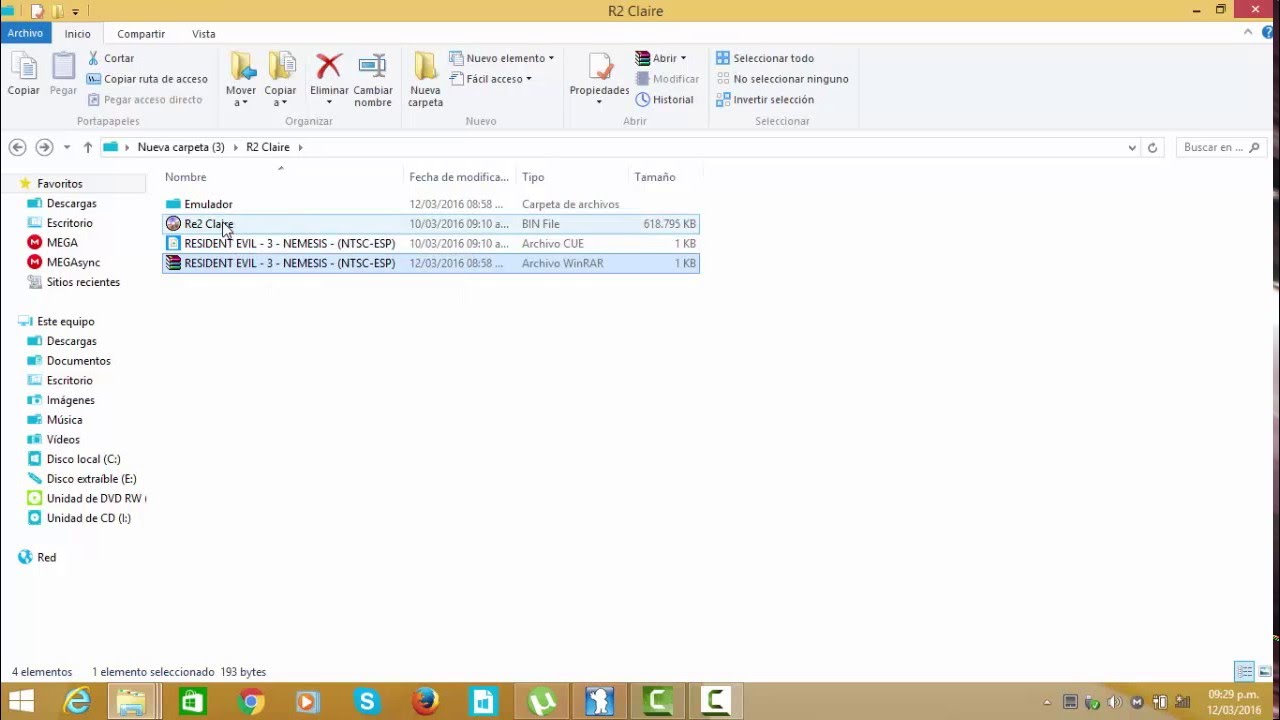
Task: Click No seleccionar ninguno
Action: tap(782, 79)
